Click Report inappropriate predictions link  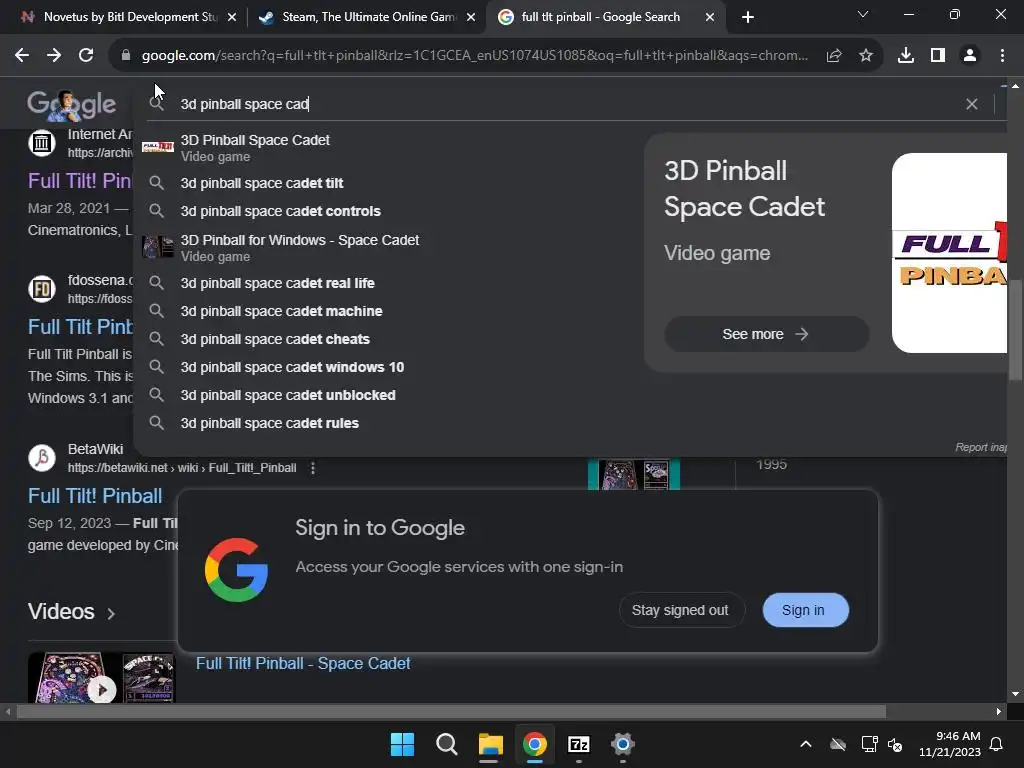(x=980, y=447)
